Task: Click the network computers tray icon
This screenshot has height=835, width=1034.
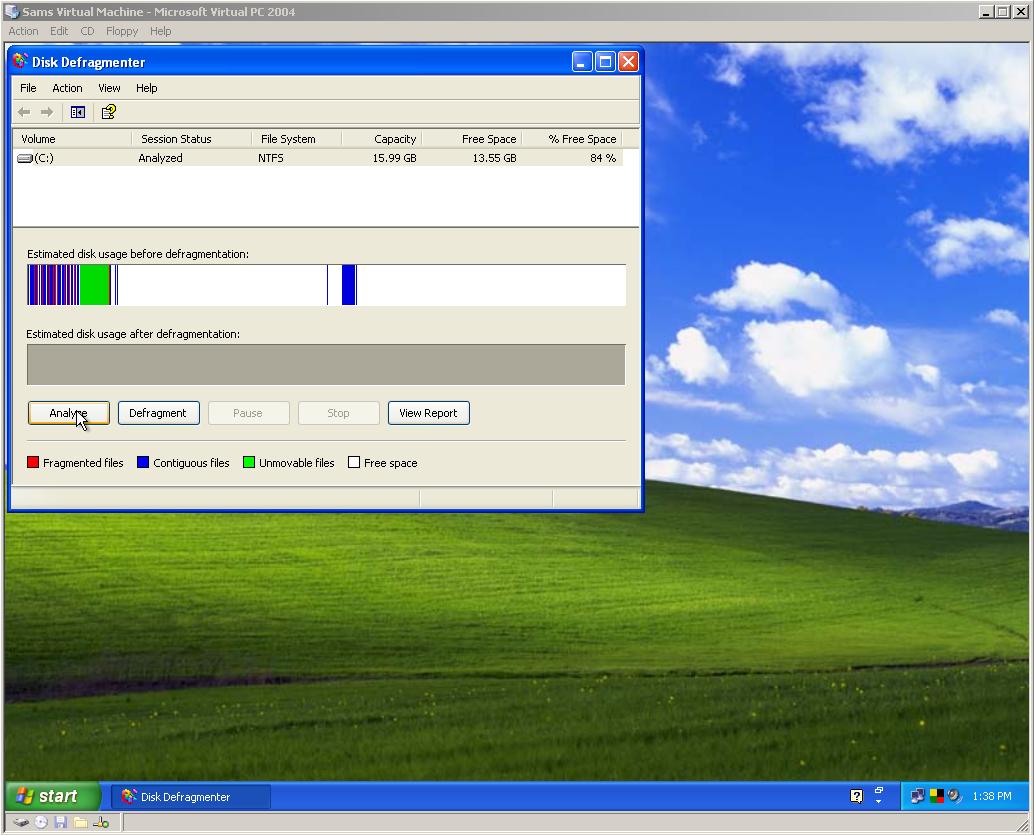Action: point(917,796)
